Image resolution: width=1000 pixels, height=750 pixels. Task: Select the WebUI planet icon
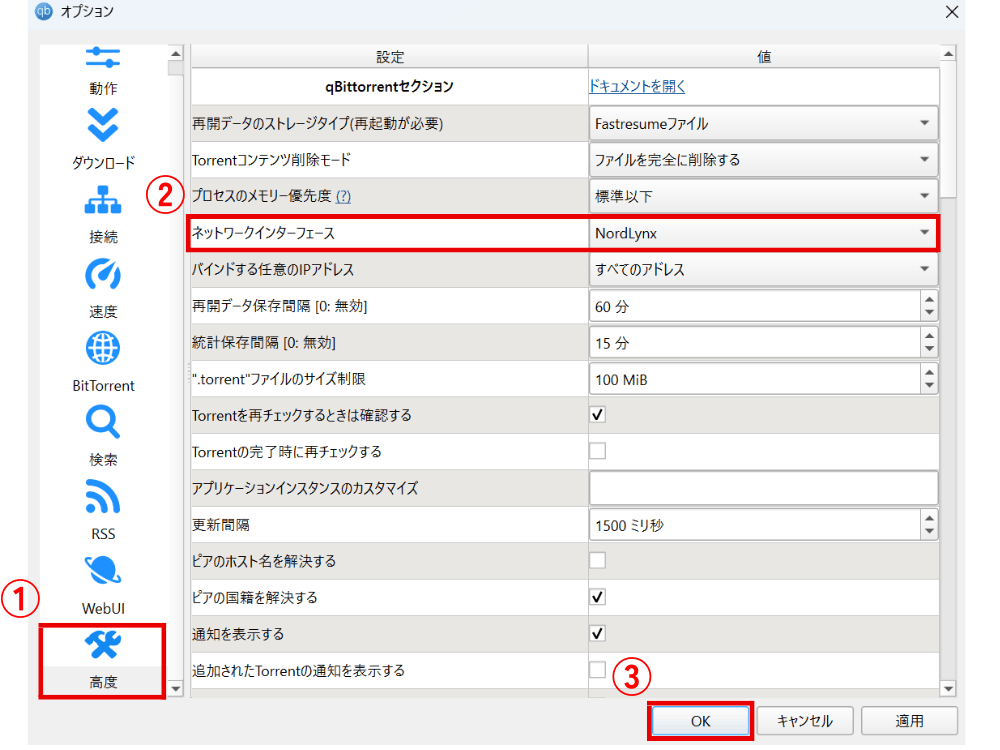(x=103, y=571)
